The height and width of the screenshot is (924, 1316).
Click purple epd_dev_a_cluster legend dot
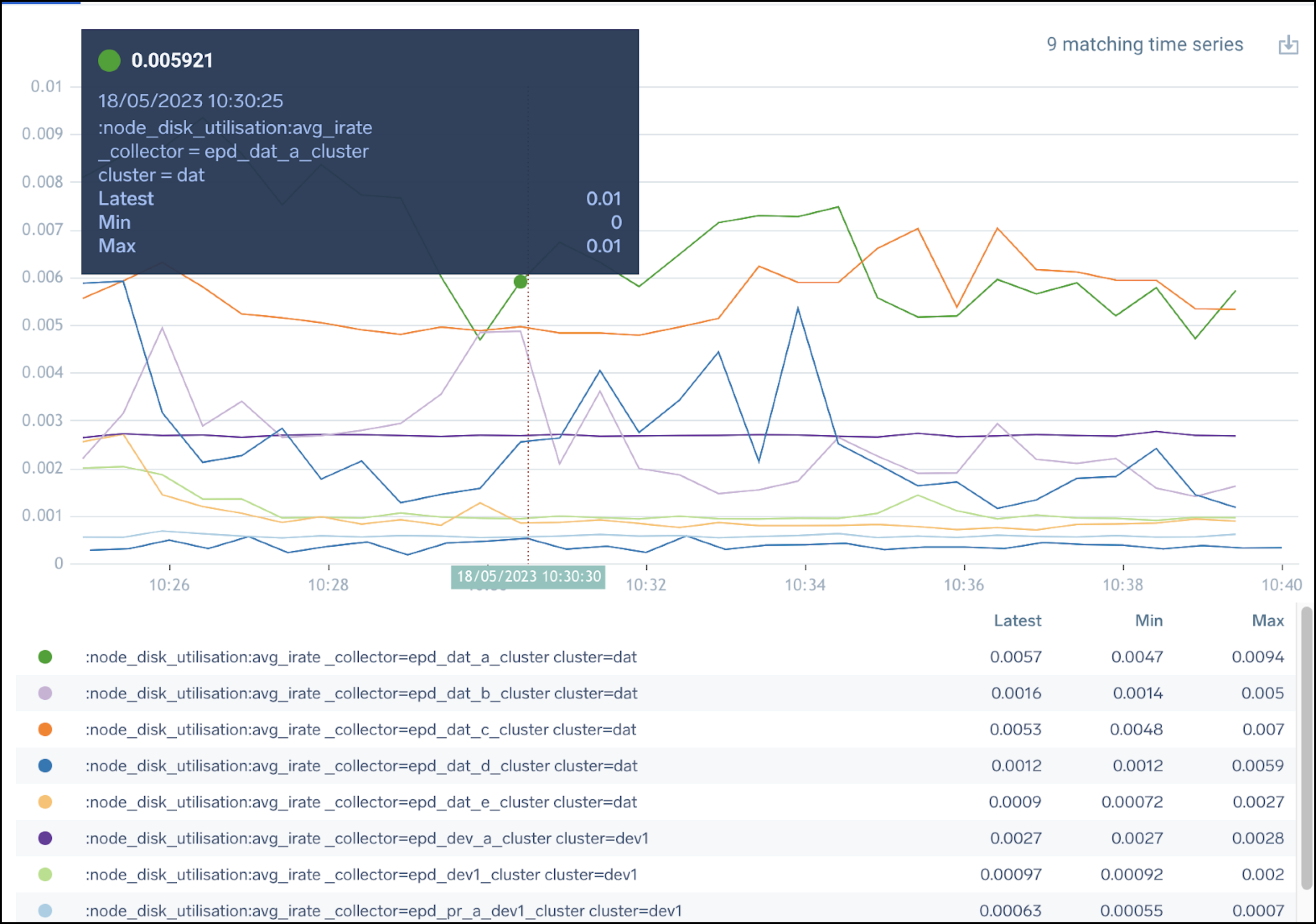[45, 838]
